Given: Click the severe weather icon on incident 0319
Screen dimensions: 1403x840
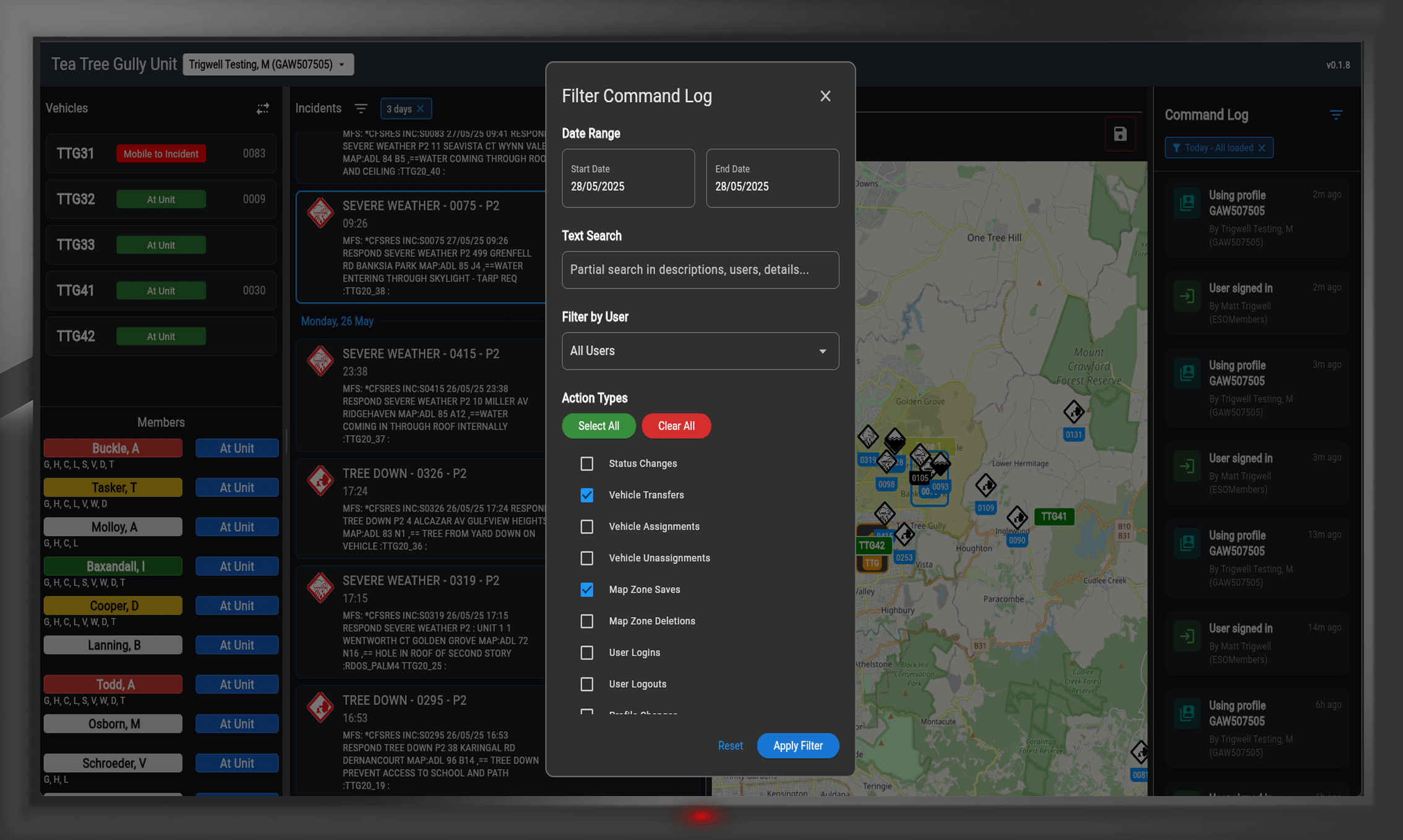Looking at the screenshot, I should tap(320, 588).
